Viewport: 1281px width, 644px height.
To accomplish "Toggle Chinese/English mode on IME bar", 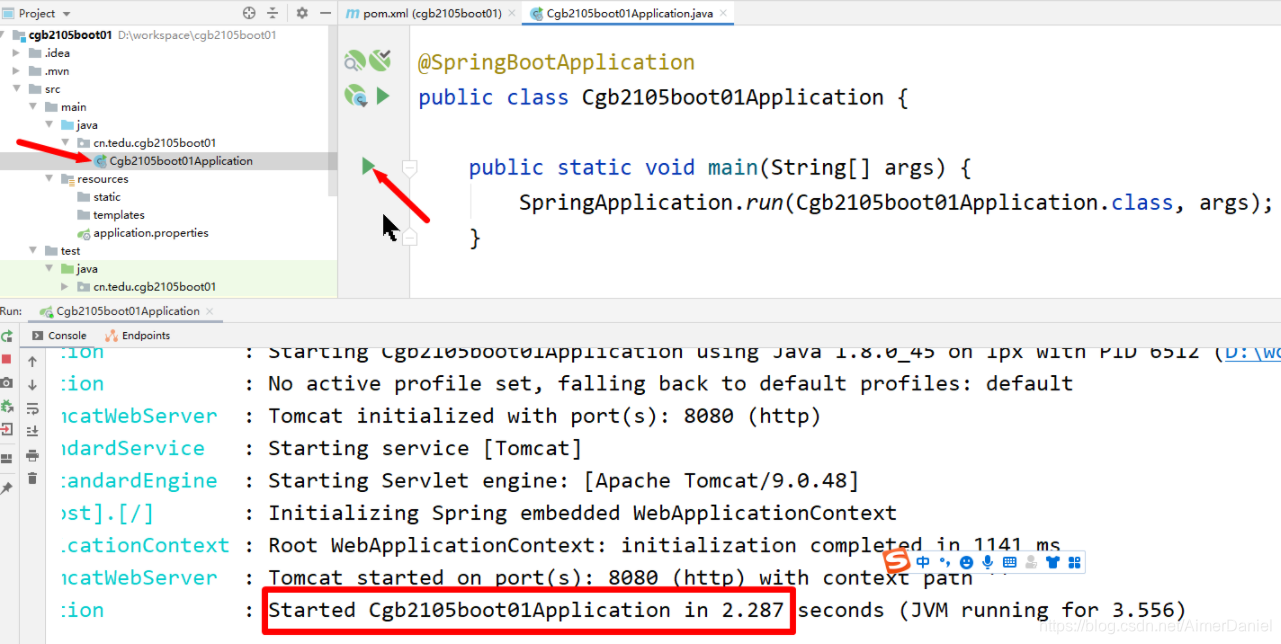I will coord(923,562).
